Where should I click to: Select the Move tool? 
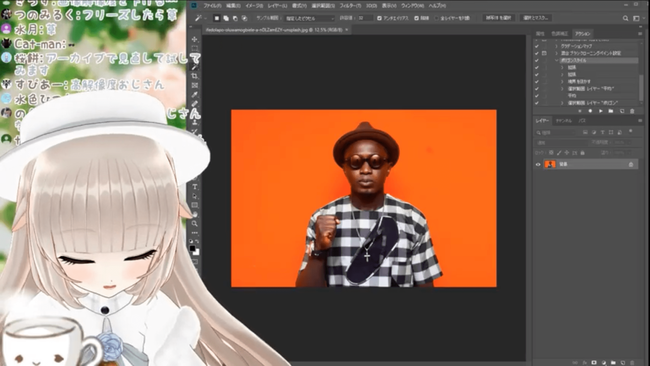pos(194,39)
